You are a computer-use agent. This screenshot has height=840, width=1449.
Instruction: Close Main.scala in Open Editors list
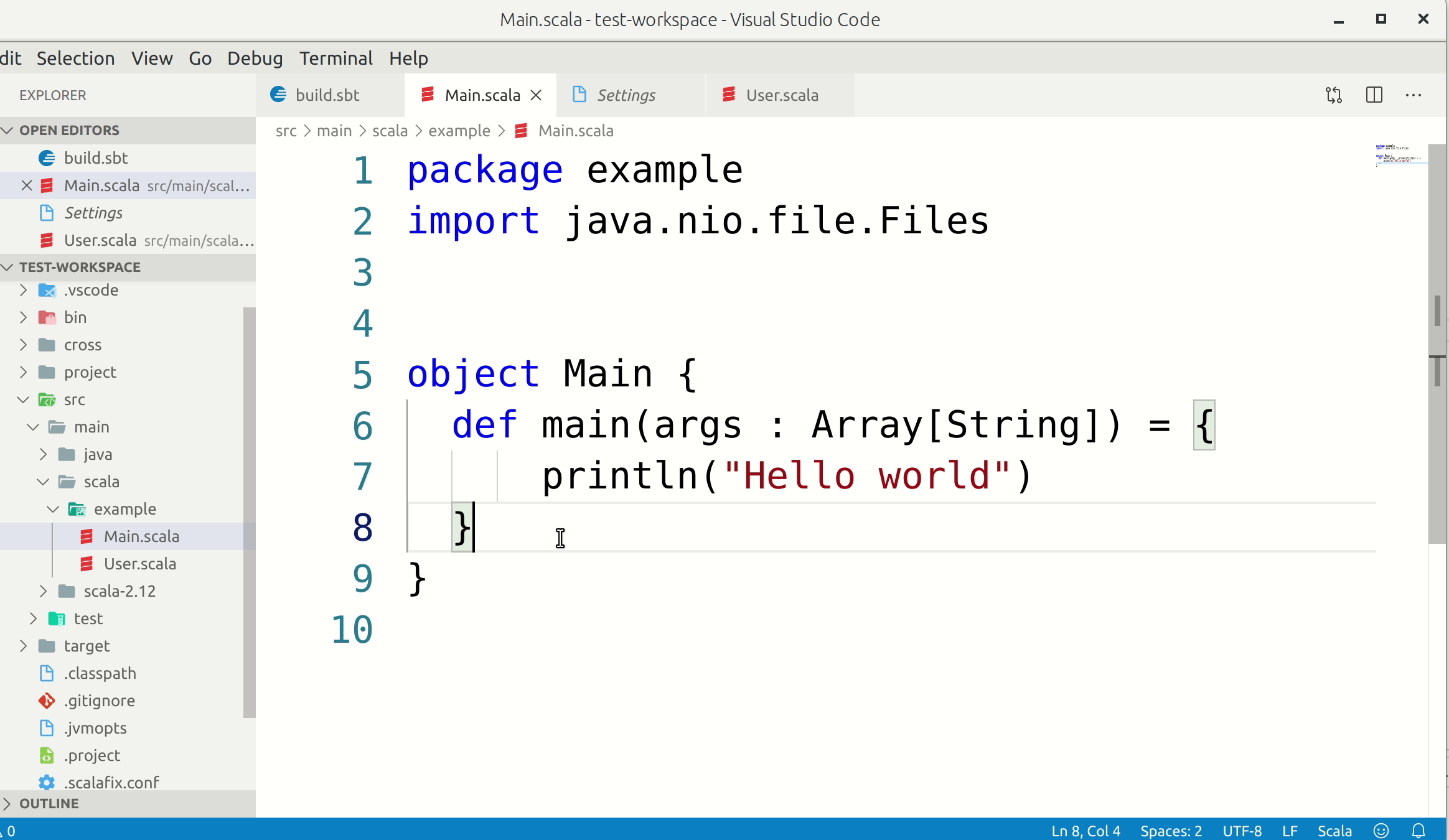point(27,185)
